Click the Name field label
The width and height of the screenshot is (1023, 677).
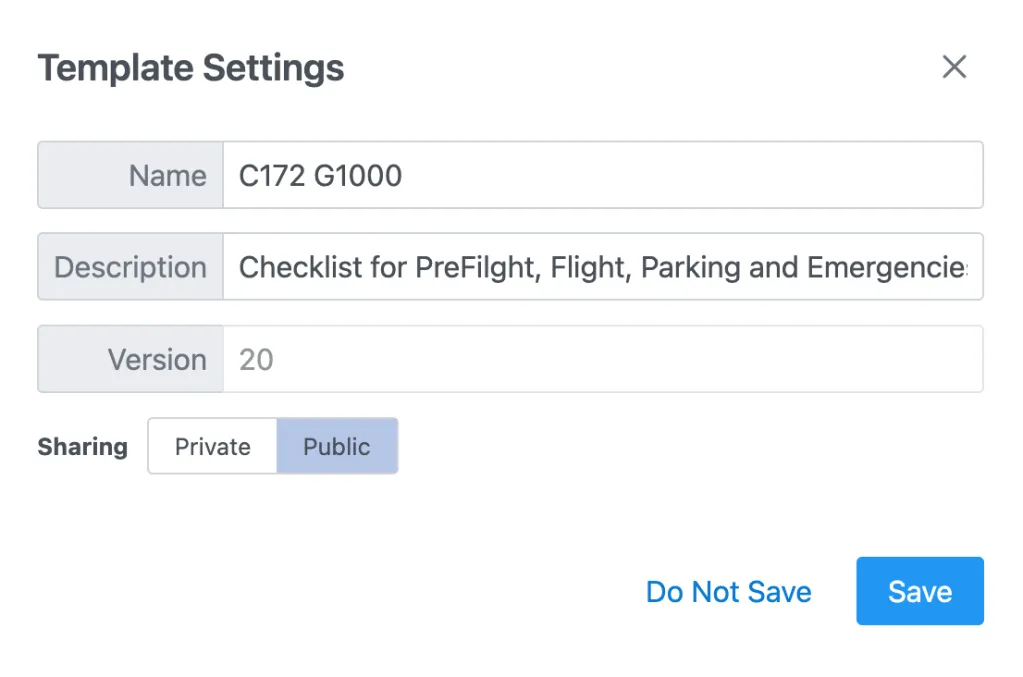(167, 175)
